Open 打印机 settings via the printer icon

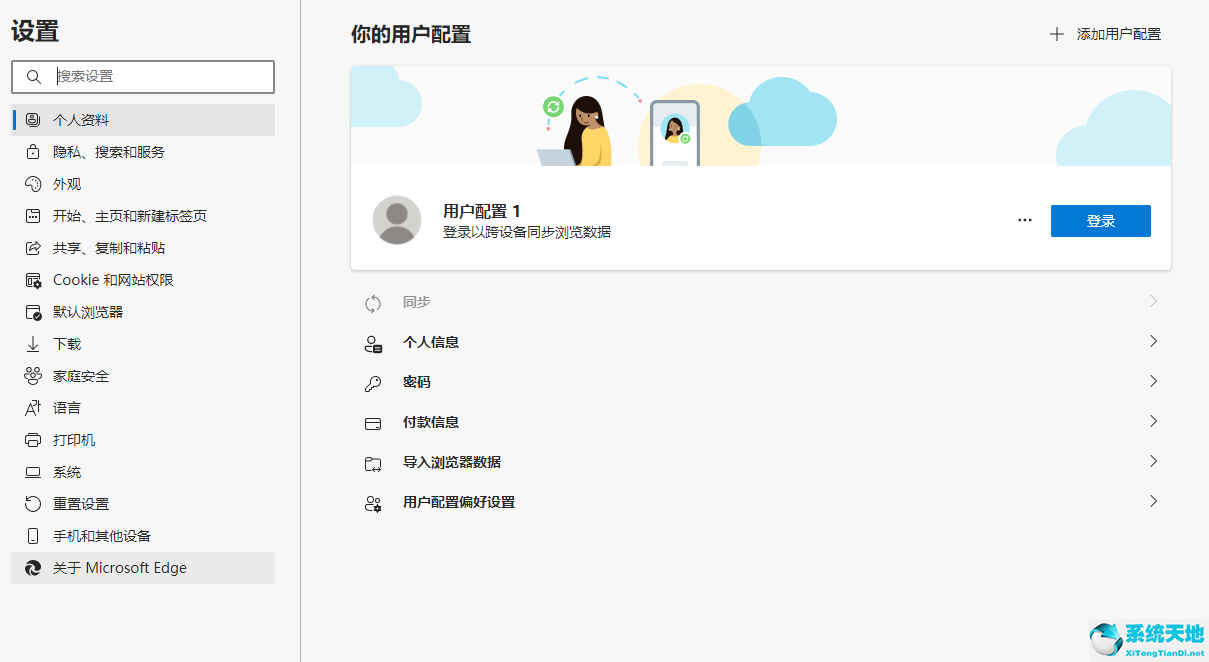click(33, 439)
